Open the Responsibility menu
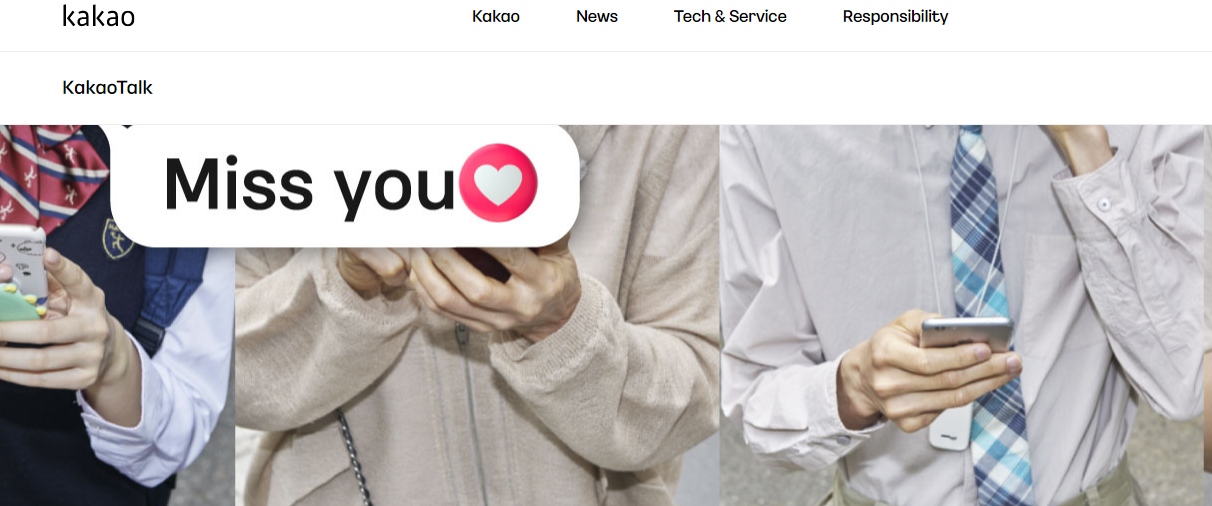 (x=895, y=16)
